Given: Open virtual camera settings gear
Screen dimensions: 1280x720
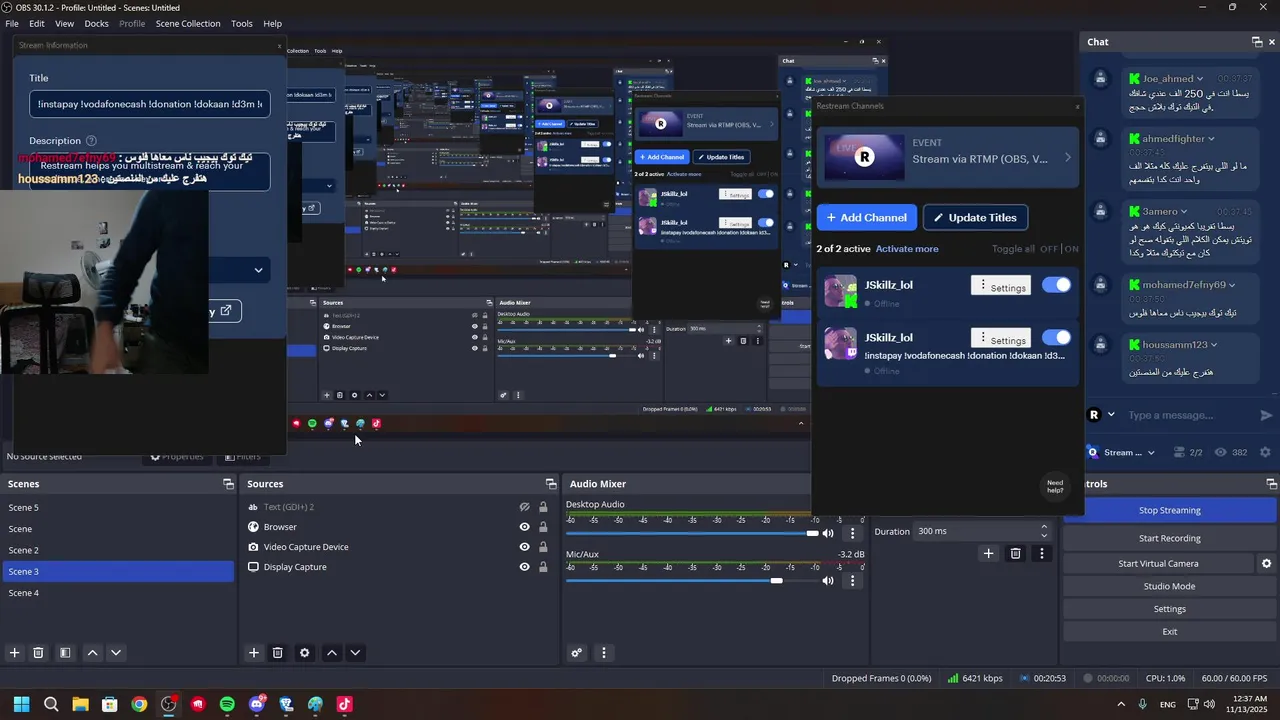Looking at the screenshot, I should pyautogui.click(x=1267, y=564).
